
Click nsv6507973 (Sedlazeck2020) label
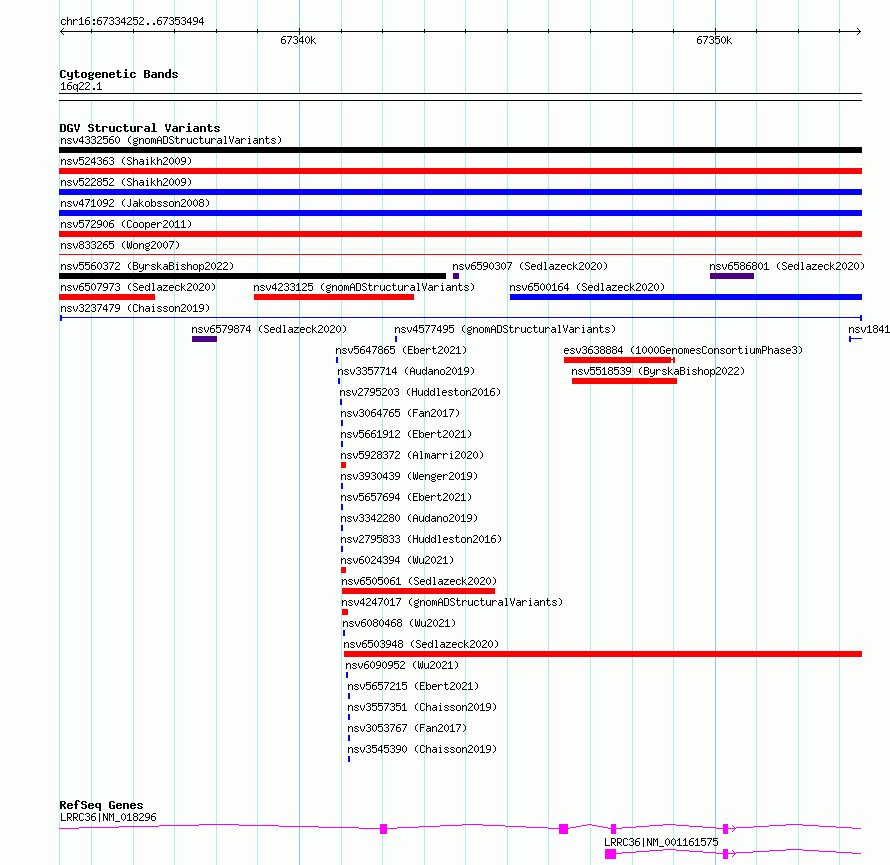pos(138,287)
